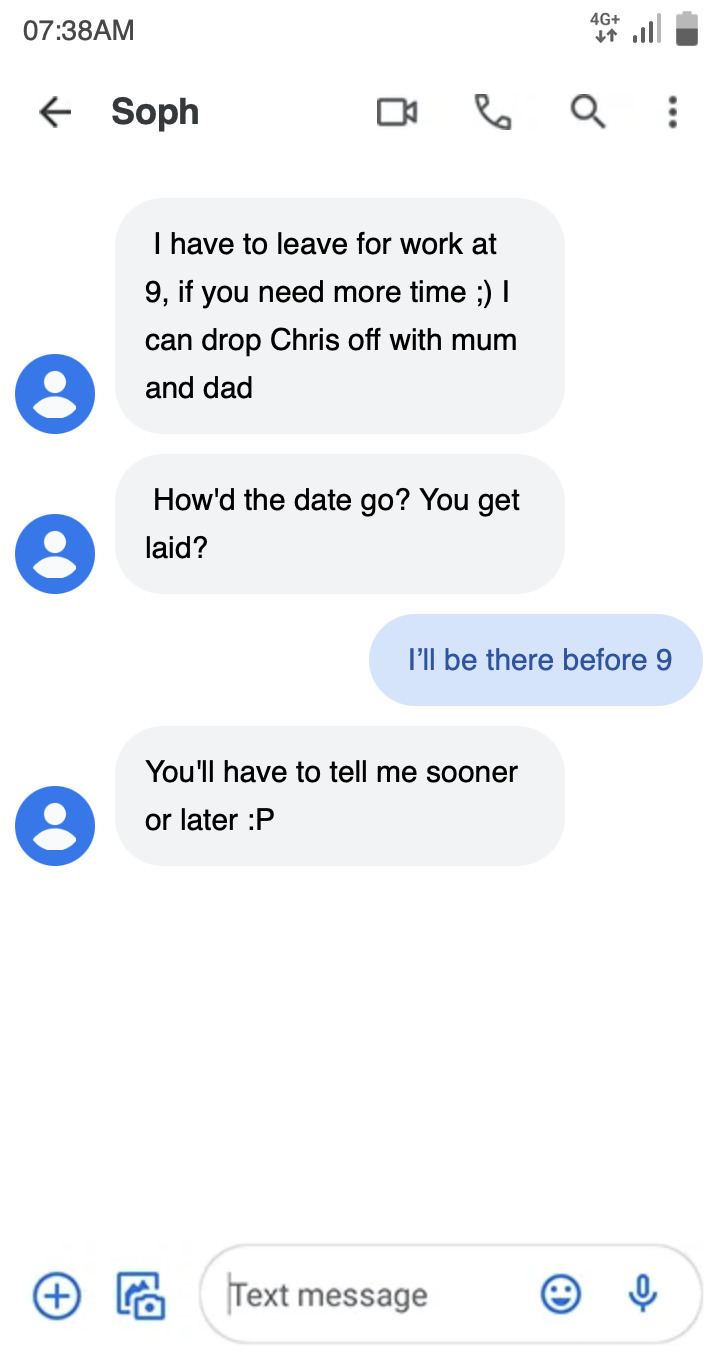Select 'How'd the date go?' message bubble

[340, 524]
